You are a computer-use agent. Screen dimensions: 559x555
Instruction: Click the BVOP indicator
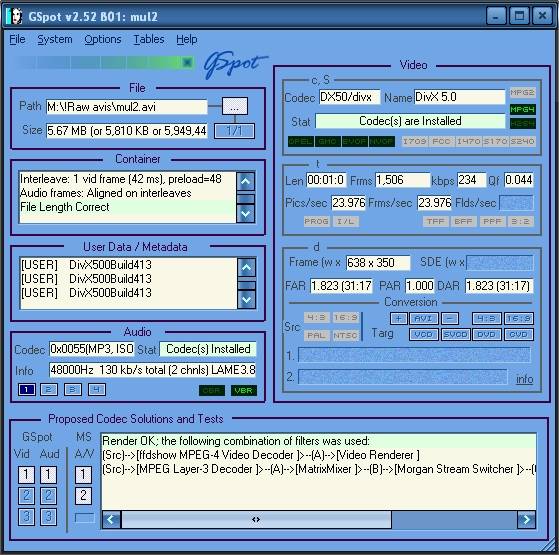(355, 142)
